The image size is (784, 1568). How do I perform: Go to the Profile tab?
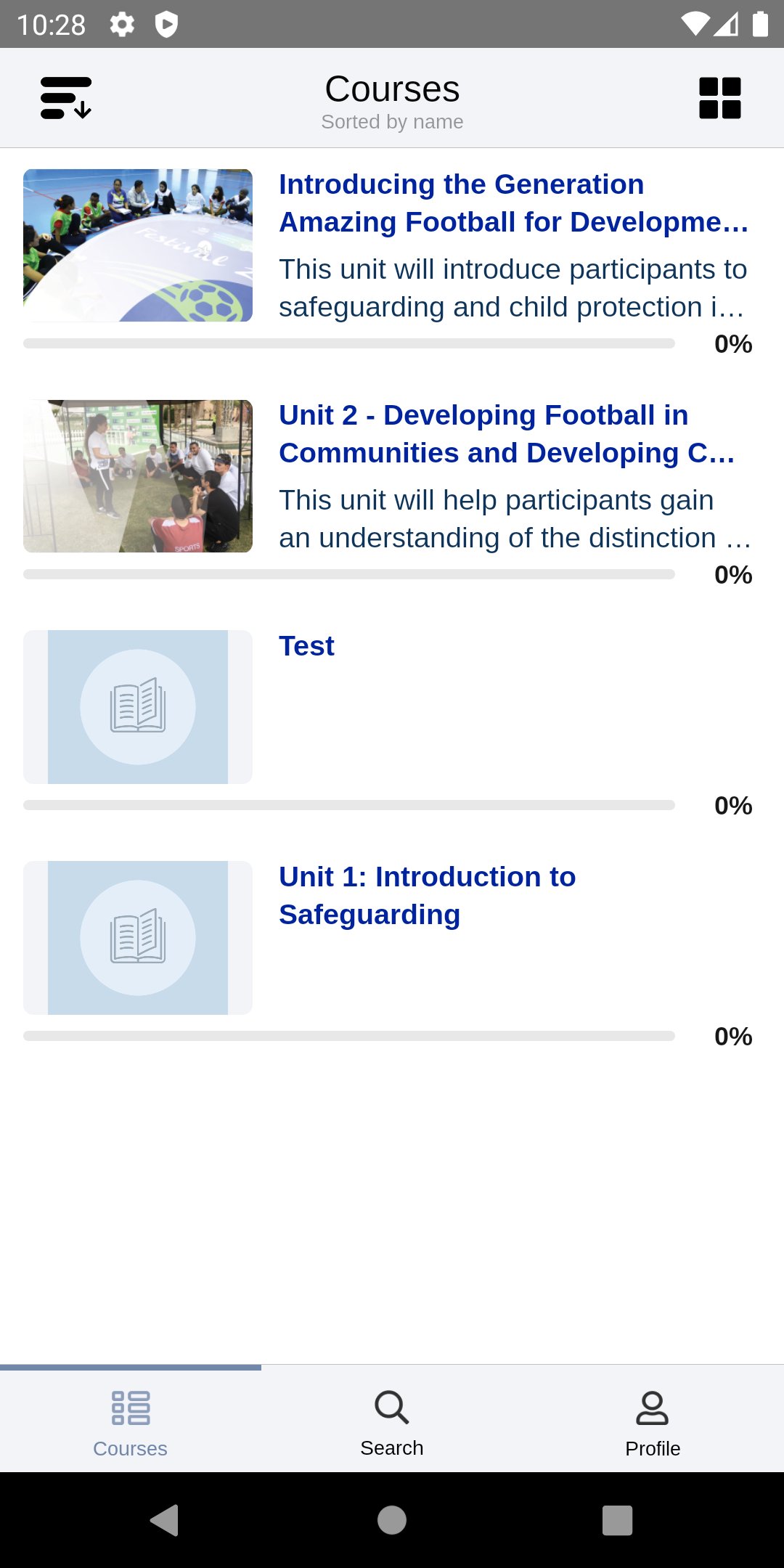(x=653, y=1421)
